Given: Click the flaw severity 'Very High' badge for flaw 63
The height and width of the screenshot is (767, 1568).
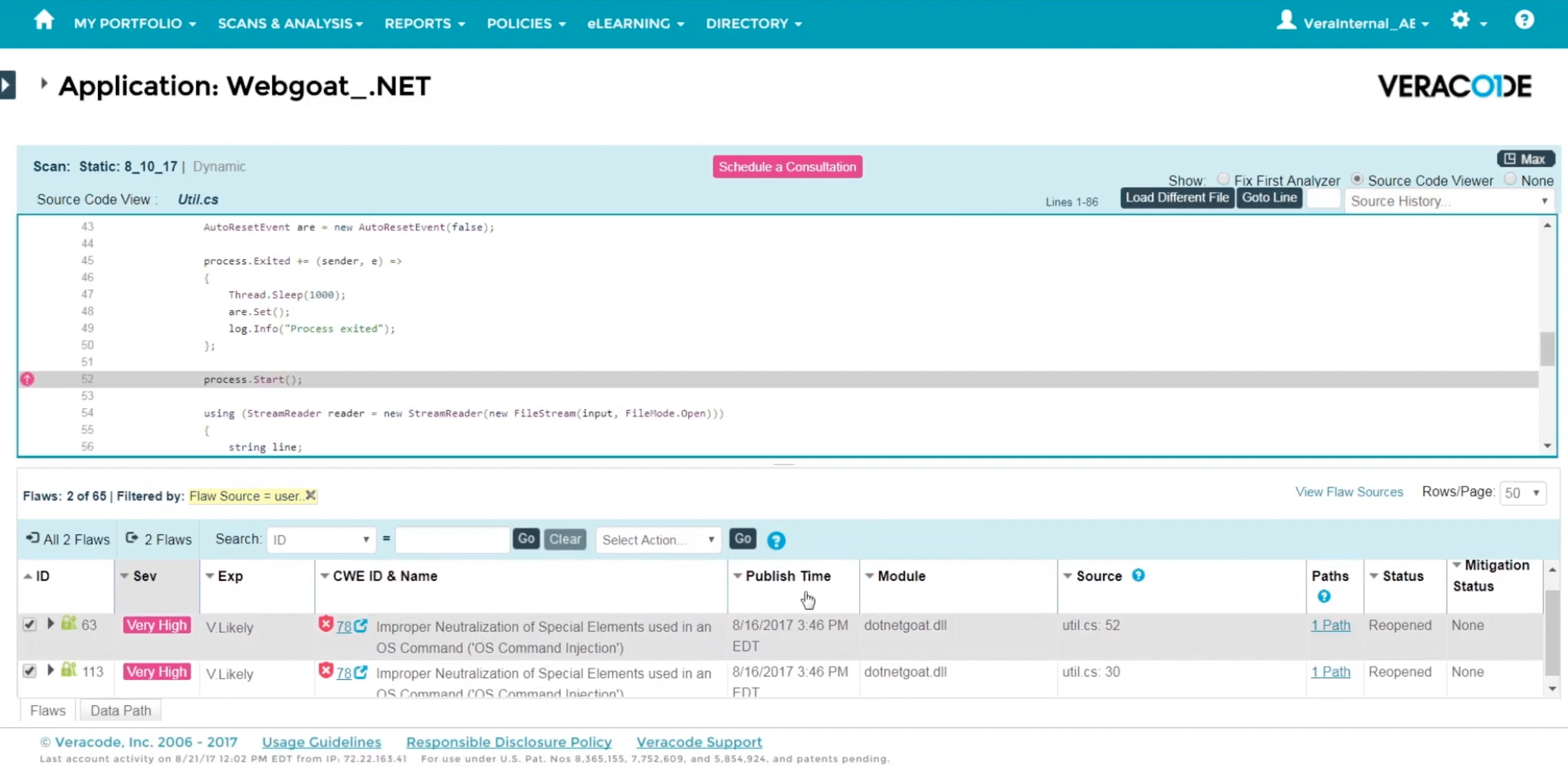Looking at the screenshot, I should tap(156, 625).
